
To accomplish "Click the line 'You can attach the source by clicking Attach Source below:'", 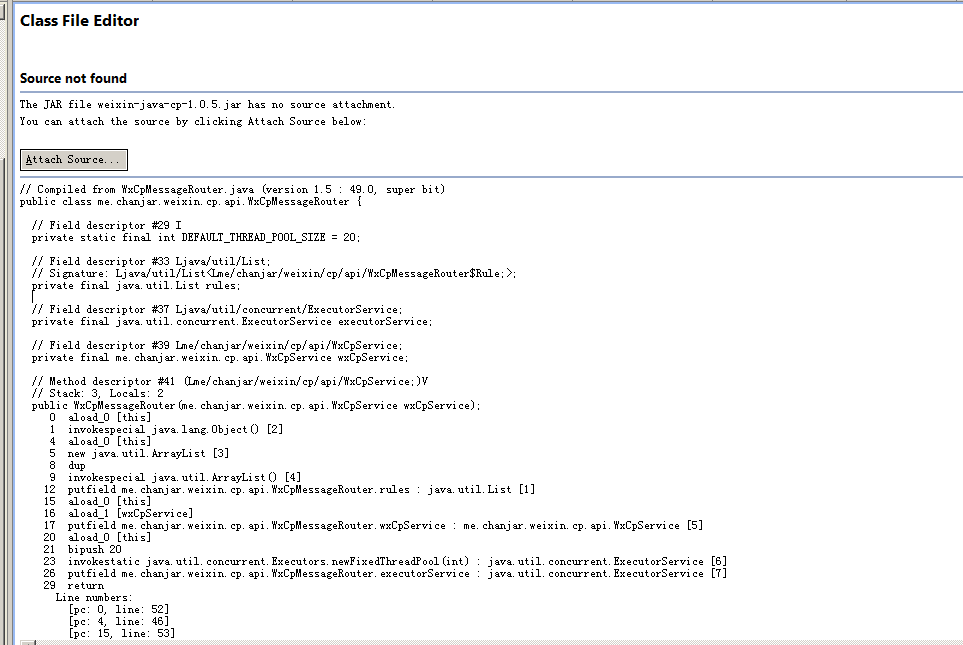I will coord(193,122).
